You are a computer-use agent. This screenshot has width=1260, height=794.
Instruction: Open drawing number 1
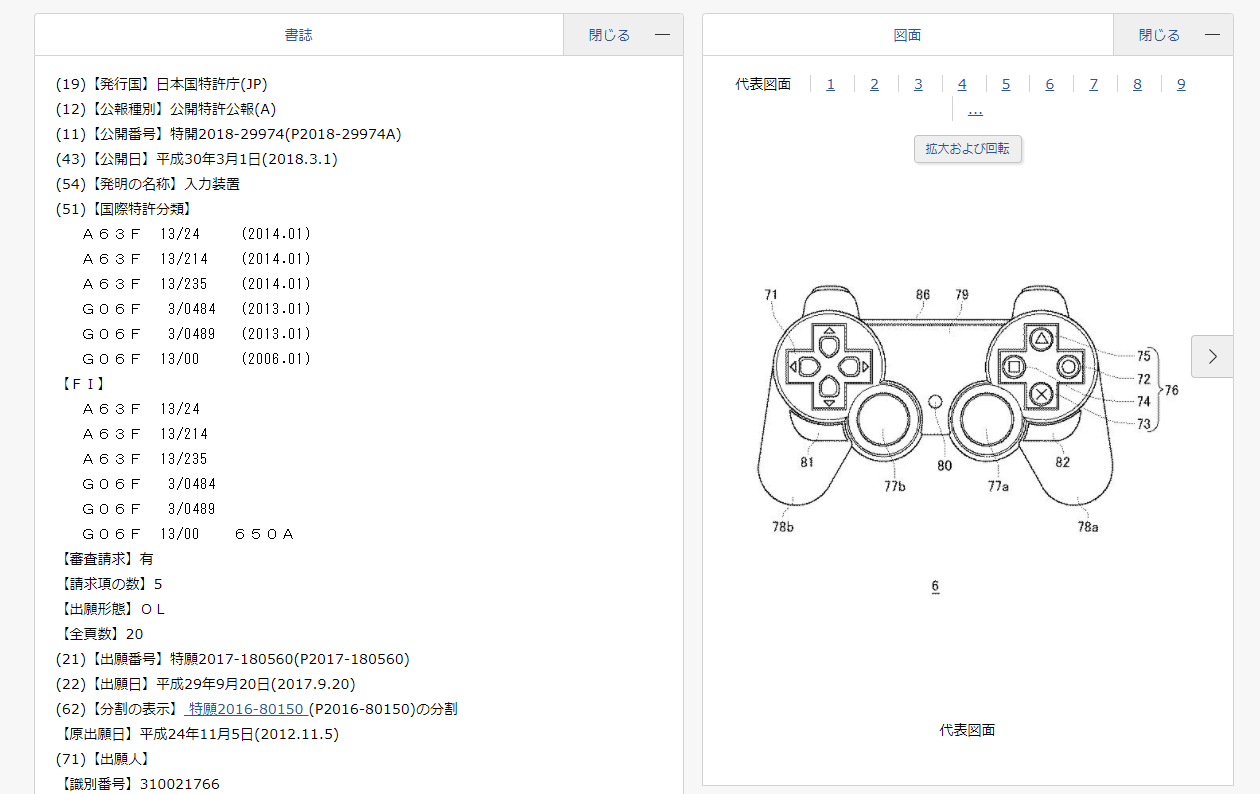click(x=830, y=84)
